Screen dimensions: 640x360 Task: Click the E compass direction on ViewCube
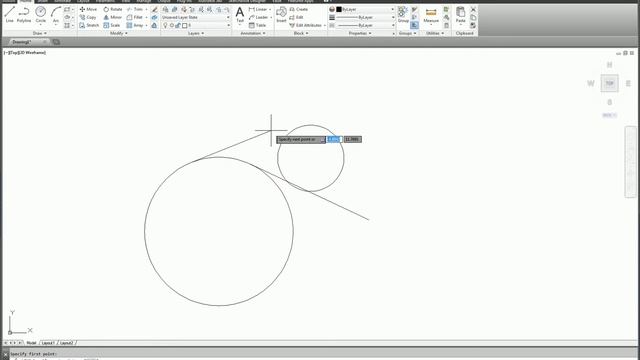[628, 83]
